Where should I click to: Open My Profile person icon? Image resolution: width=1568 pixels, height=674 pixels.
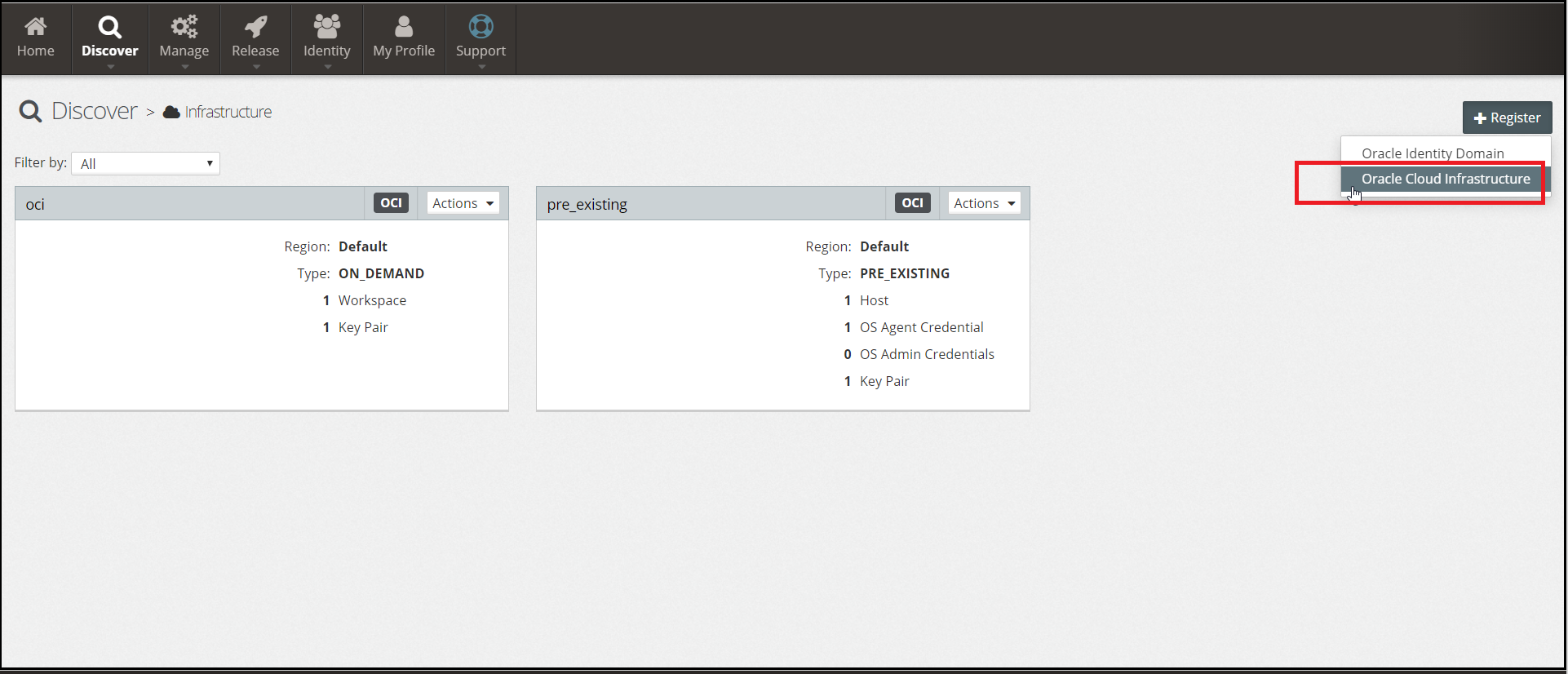[x=403, y=27]
